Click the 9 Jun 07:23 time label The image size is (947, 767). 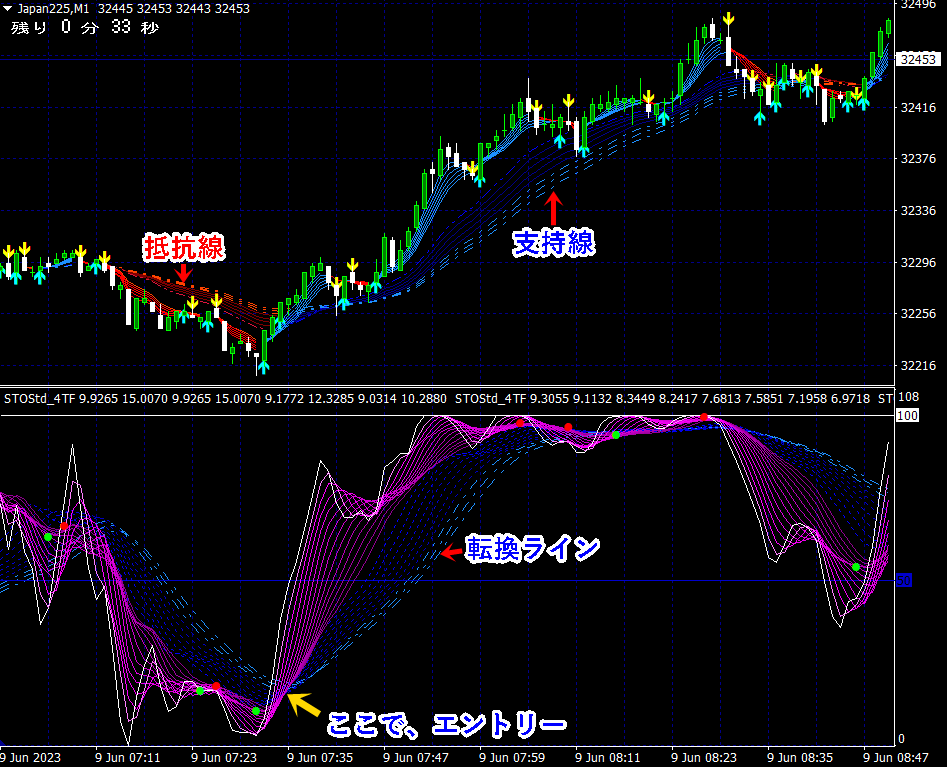pos(223,757)
